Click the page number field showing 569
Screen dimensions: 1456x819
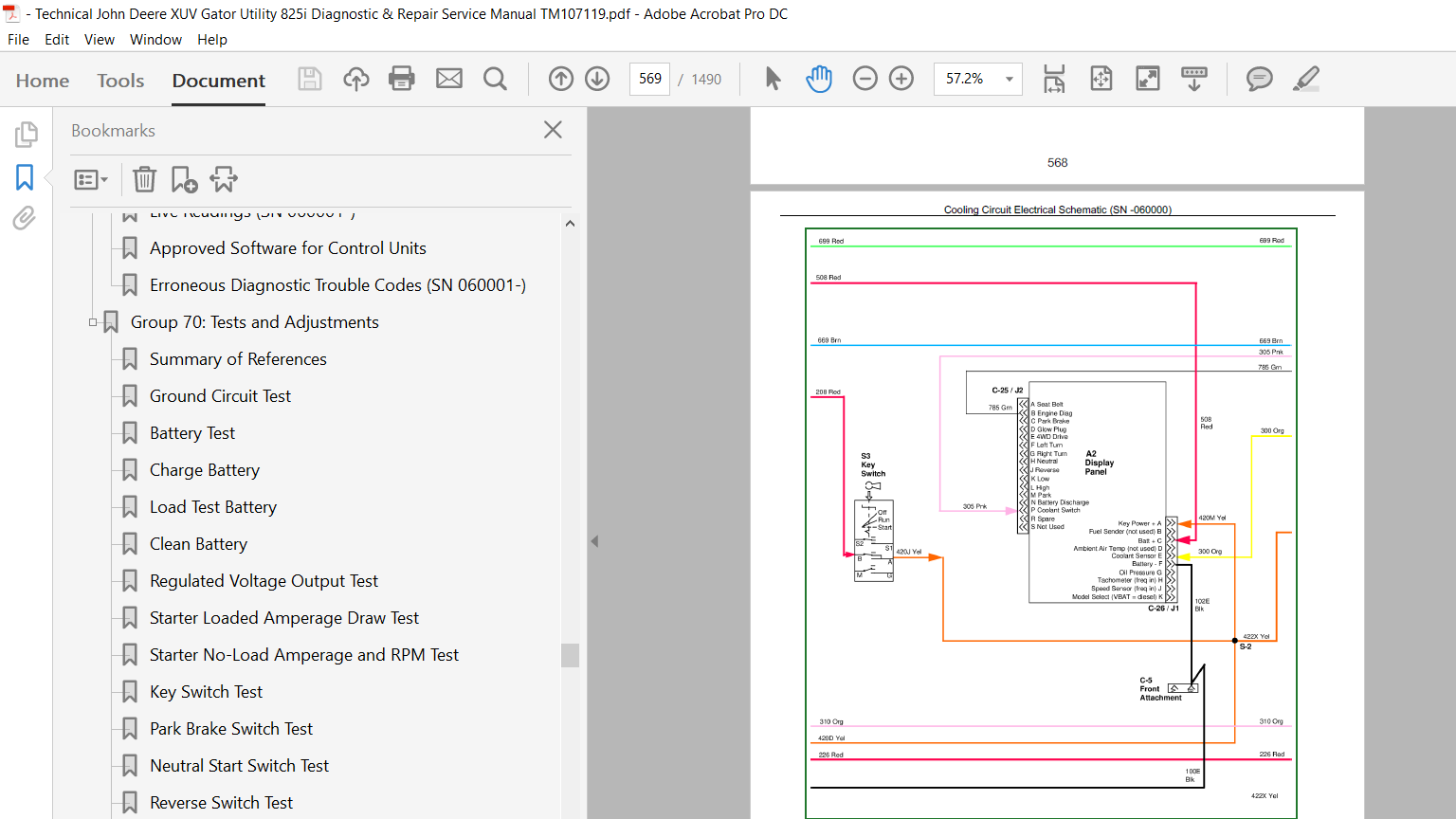(650, 79)
